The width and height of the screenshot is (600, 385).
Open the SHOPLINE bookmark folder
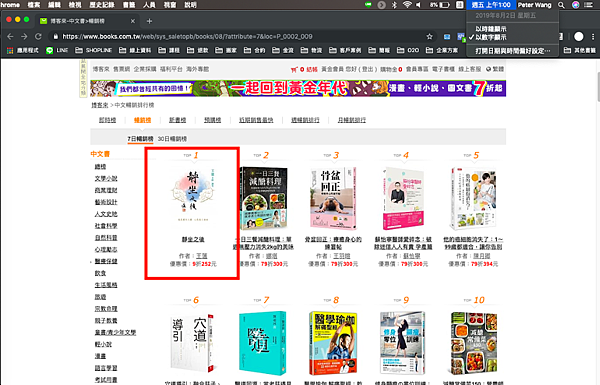(94, 50)
